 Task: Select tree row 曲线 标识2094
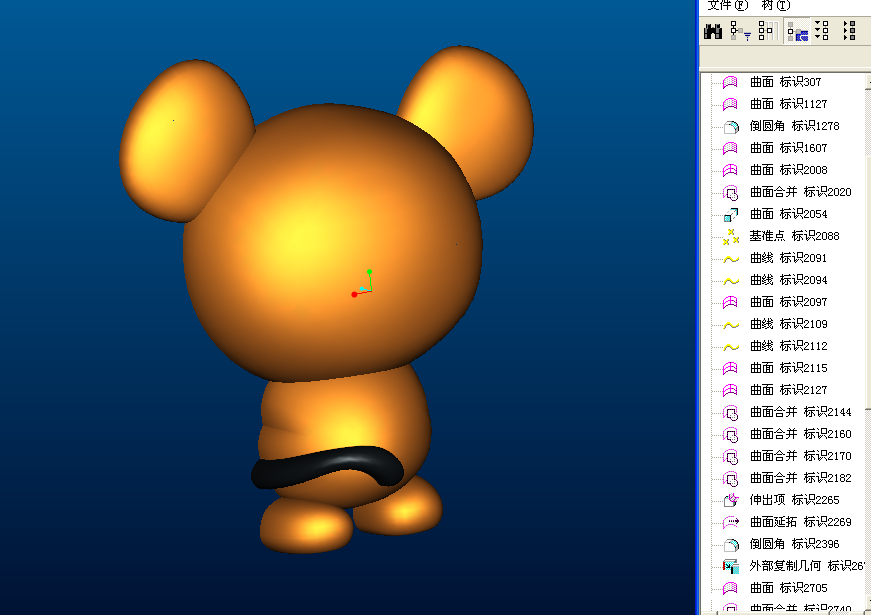tap(774, 280)
